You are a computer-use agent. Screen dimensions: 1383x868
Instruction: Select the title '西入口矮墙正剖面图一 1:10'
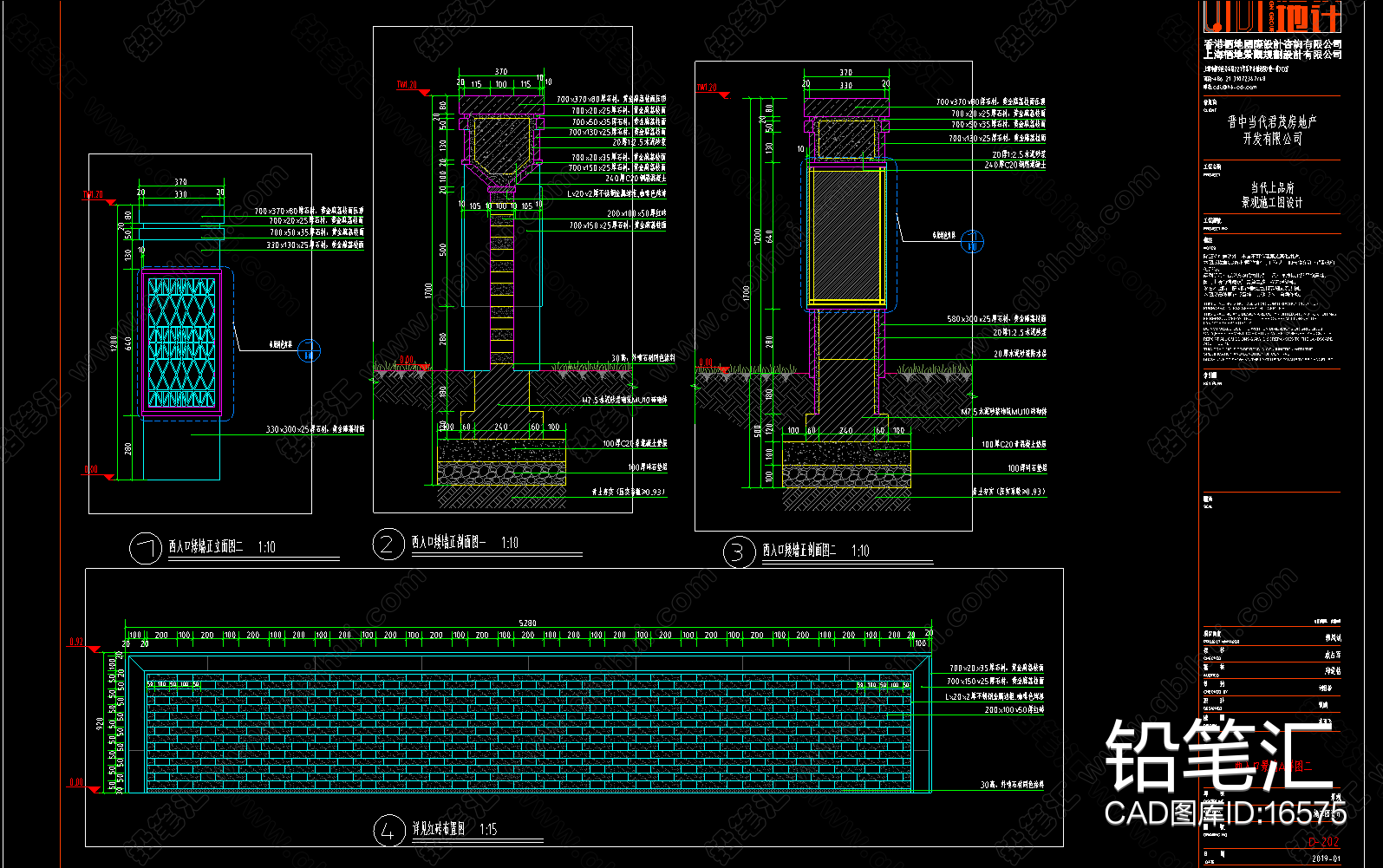(x=465, y=543)
